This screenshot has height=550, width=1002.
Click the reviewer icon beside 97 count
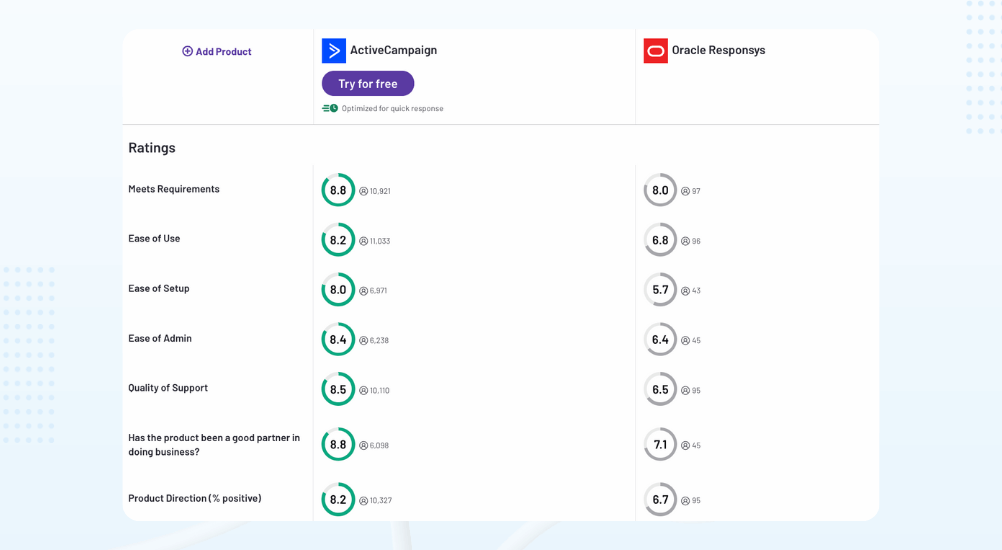pyautogui.click(x=686, y=191)
